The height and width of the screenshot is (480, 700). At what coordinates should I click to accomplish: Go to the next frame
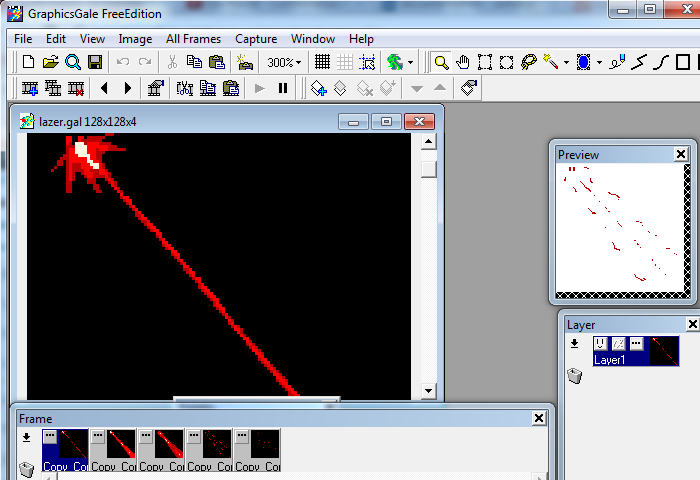(x=128, y=88)
